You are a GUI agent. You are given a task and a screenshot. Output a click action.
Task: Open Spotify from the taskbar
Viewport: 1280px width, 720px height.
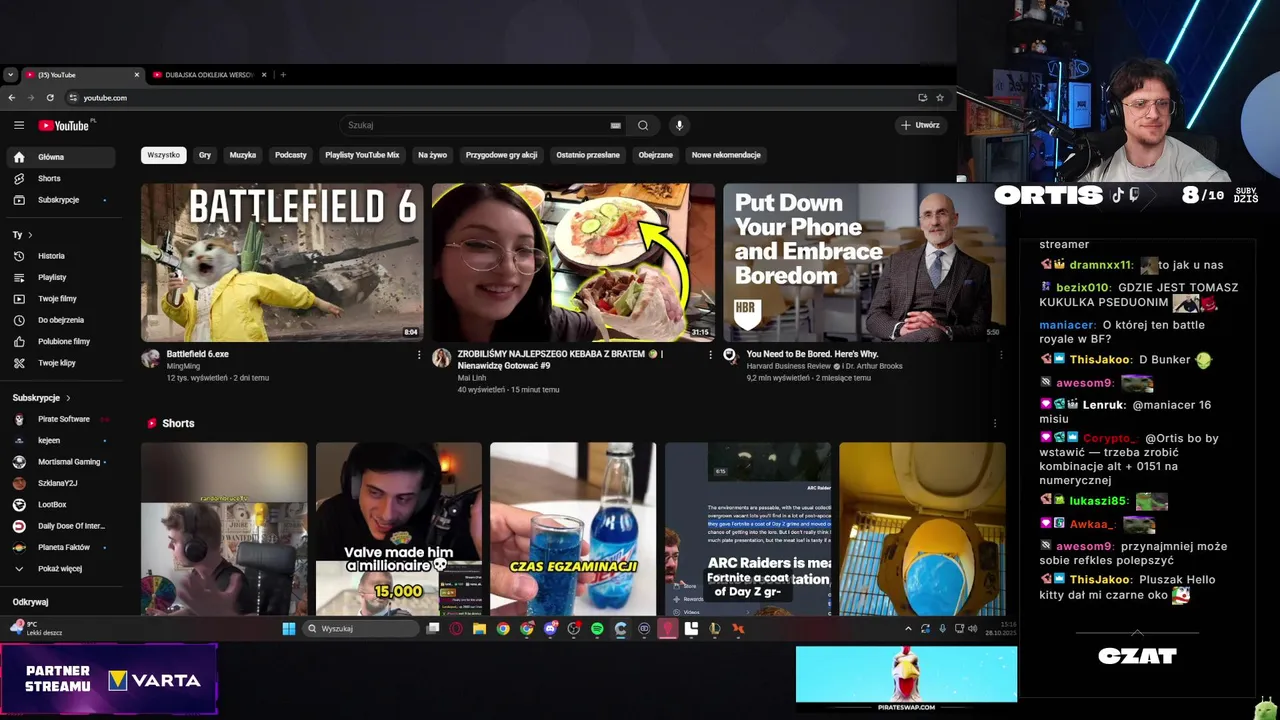click(597, 629)
